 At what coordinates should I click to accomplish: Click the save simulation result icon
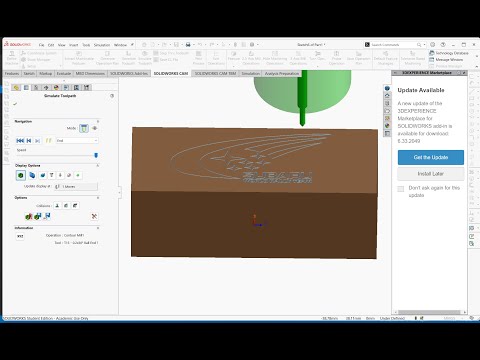point(47,217)
